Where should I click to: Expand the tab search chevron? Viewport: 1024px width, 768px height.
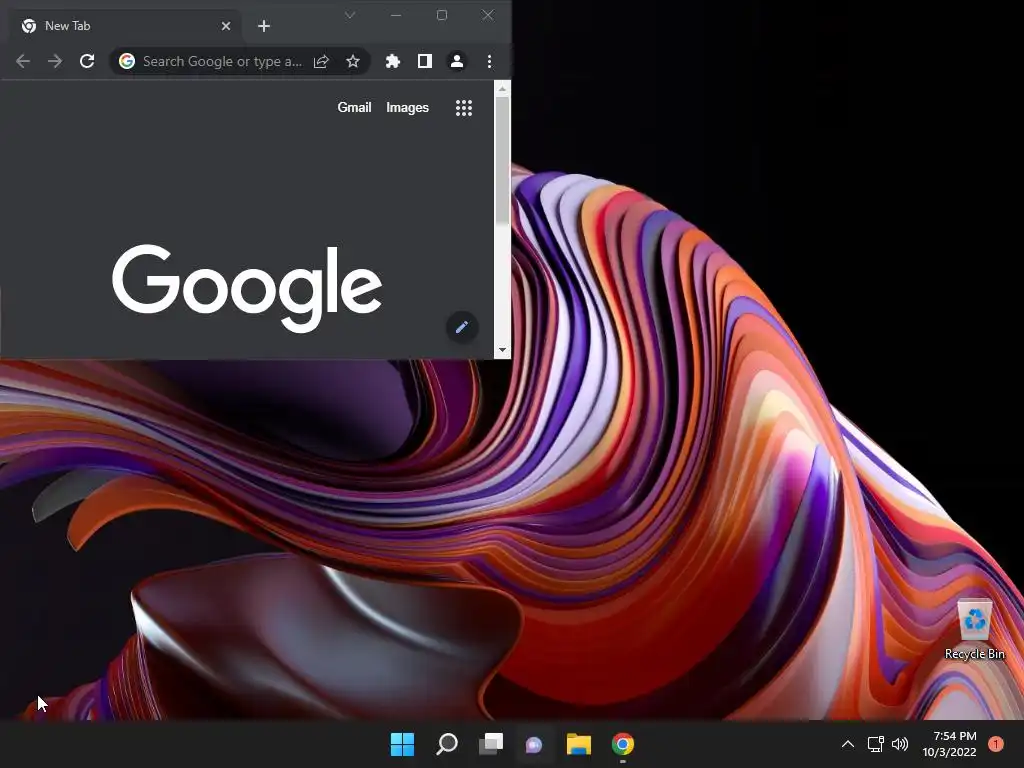(350, 15)
